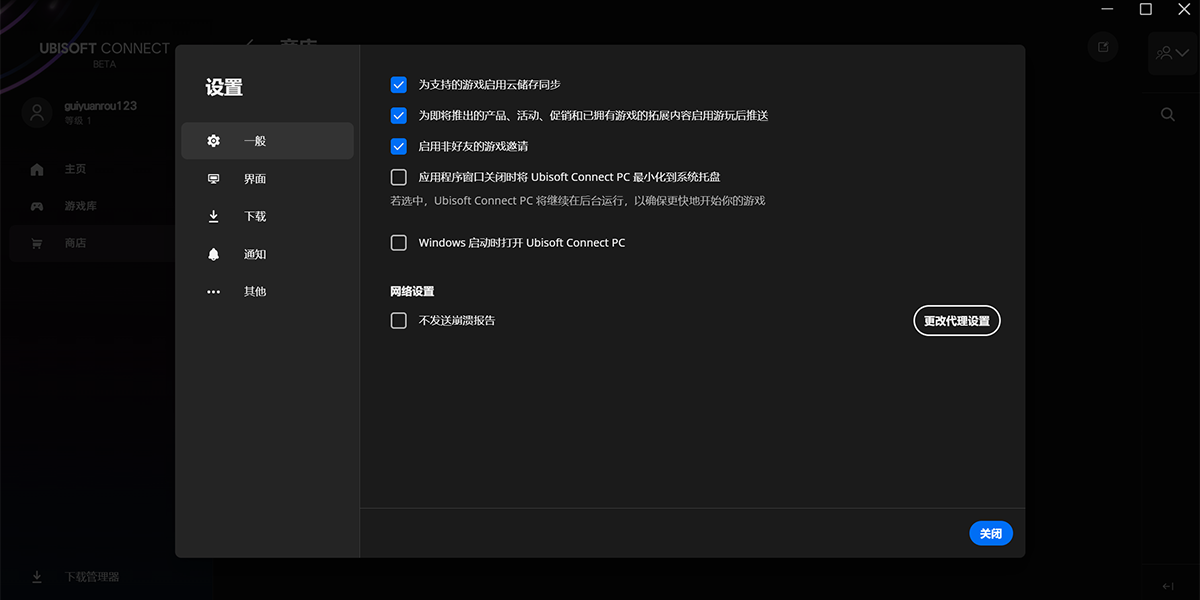Uncheck 为支持的游戏启用云储存同步 checkbox
This screenshot has height=600, width=1200.
[x=399, y=85]
